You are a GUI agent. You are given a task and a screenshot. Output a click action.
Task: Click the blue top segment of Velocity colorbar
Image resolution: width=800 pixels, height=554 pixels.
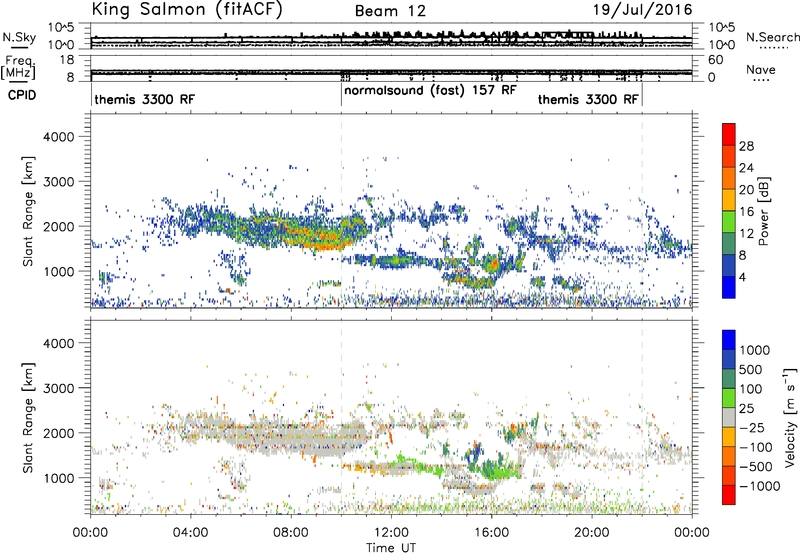pos(729,340)
